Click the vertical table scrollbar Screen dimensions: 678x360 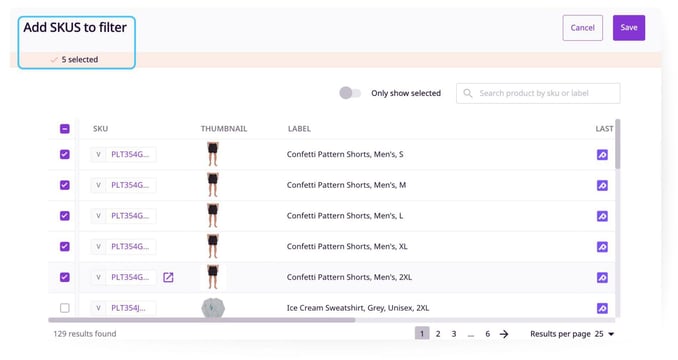pos(618,144)
